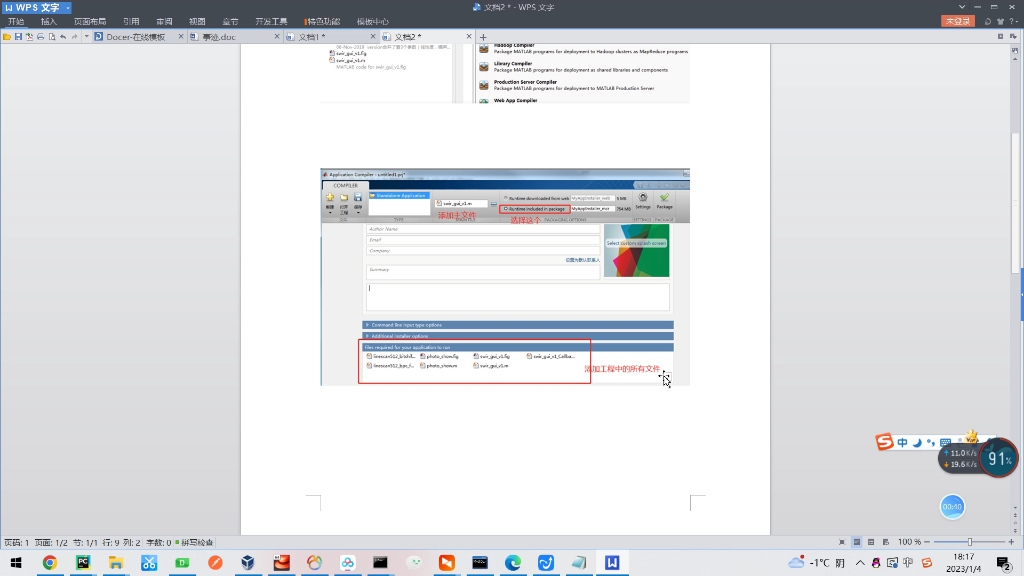Close the 事迹.doc tab
Screen dimensions: 1024x576
(277, 37)
